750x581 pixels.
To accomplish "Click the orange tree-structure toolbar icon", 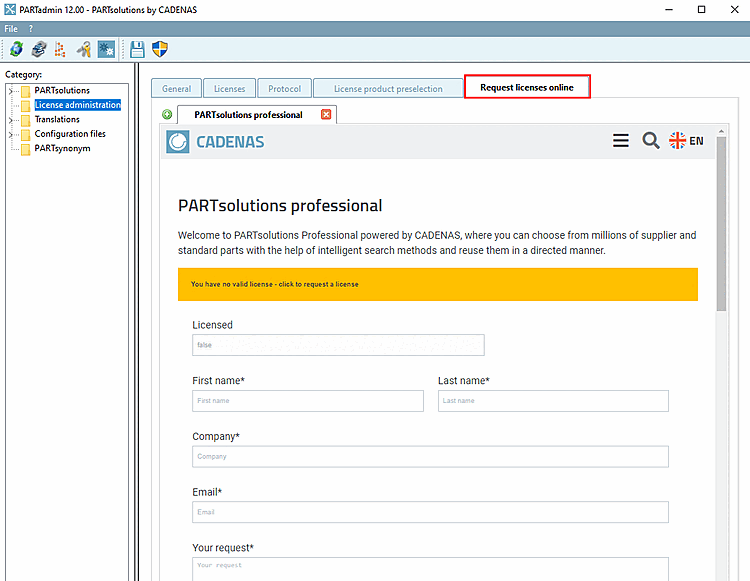I will tap(61, 48).
